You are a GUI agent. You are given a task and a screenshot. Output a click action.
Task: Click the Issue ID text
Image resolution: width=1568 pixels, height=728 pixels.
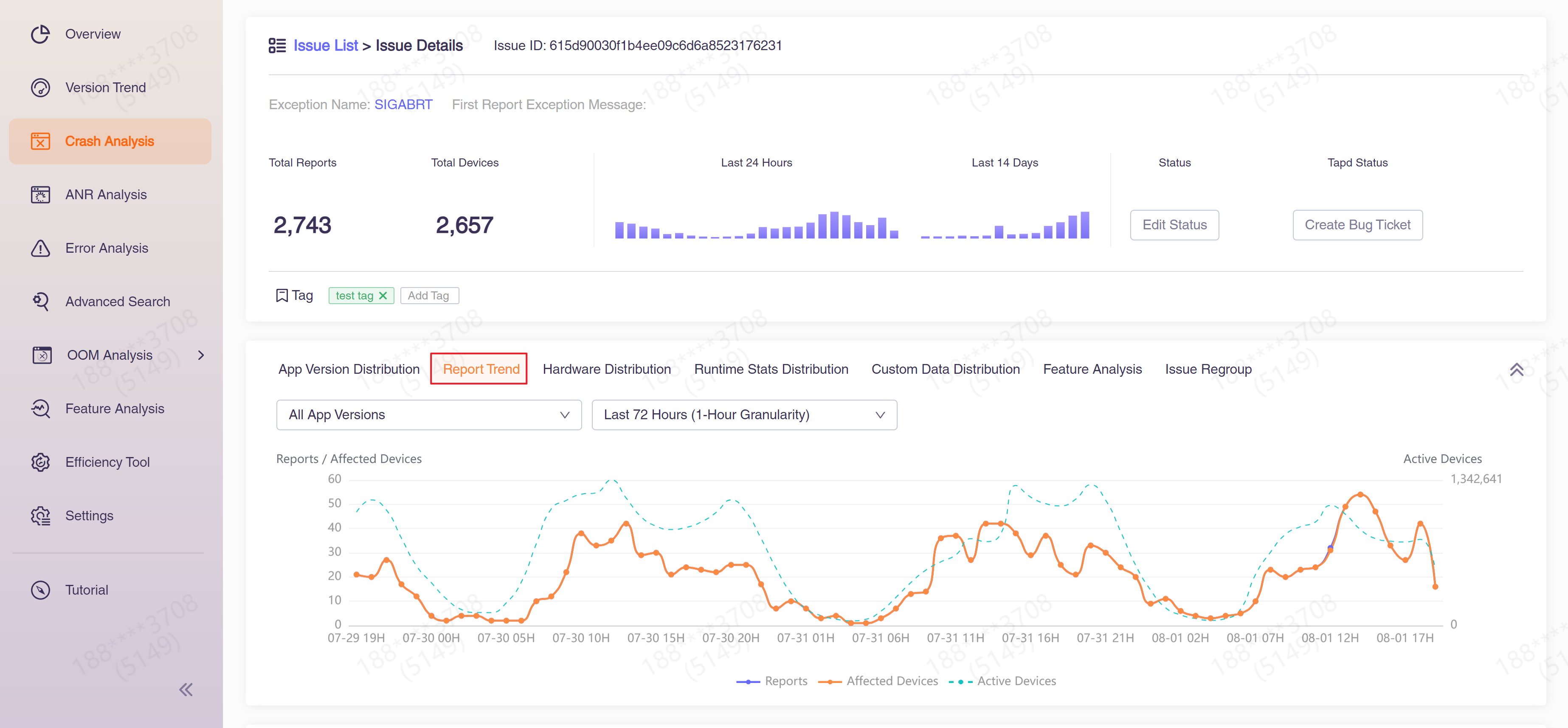click(637, 45)
